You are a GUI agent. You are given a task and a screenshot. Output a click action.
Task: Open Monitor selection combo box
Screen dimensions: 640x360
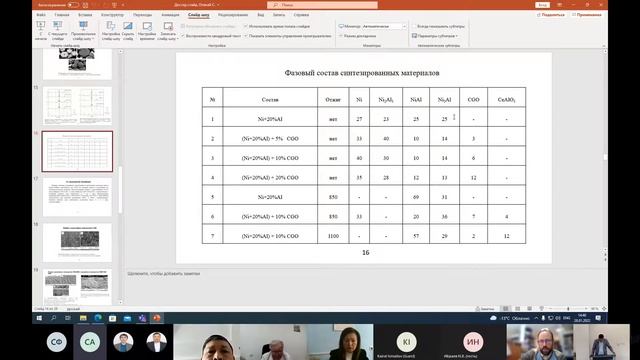[384, 26]
